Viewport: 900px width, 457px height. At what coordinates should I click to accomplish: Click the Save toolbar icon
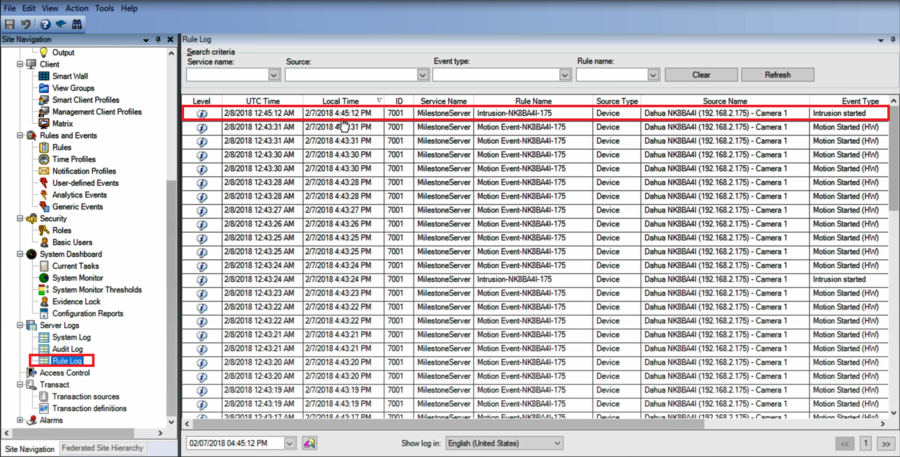click(10, 25)
